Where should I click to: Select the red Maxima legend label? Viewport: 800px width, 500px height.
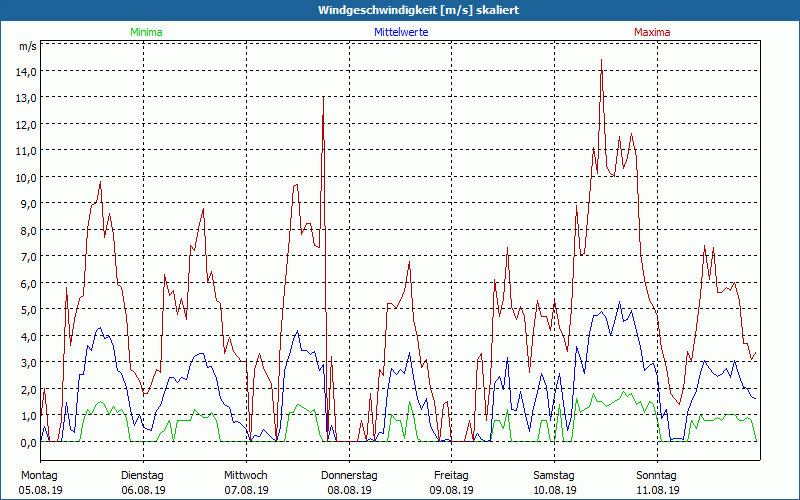pos(652,32)
